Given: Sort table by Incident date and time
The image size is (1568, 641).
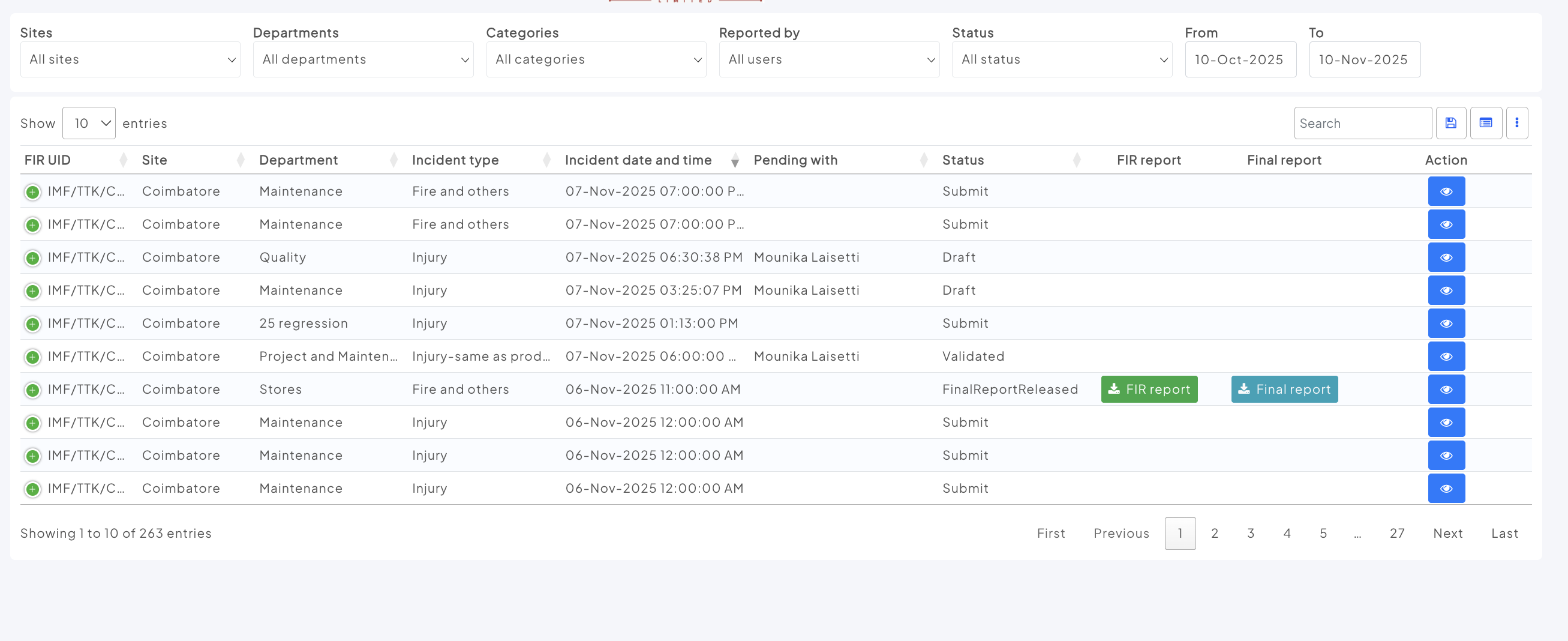Looking at the screenshot, I should (638, 160).
